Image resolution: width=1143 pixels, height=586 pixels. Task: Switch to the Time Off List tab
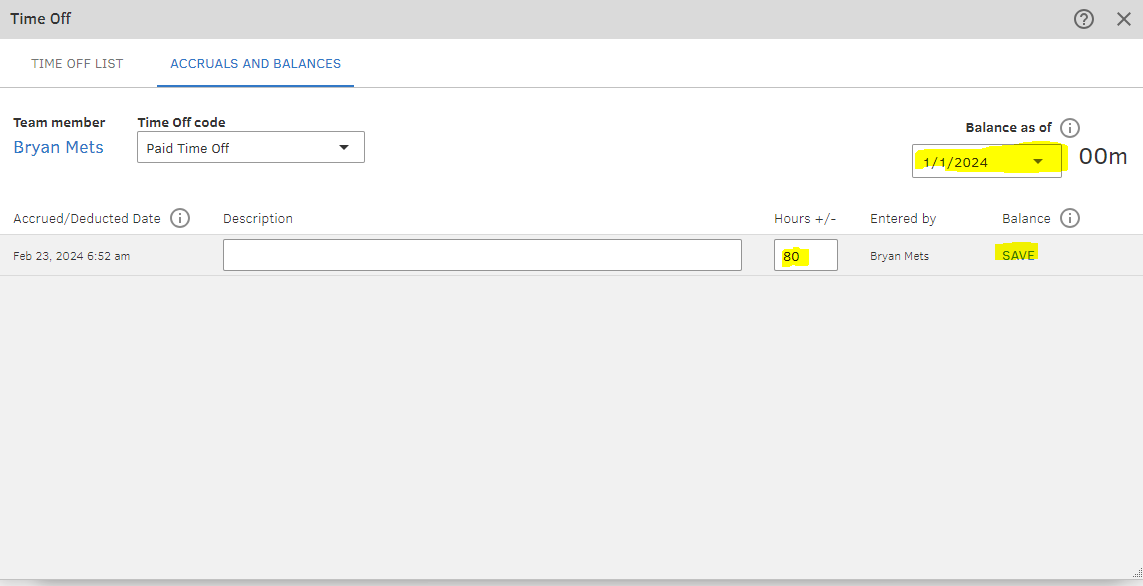pyautogui.click(x=77, y=63)
